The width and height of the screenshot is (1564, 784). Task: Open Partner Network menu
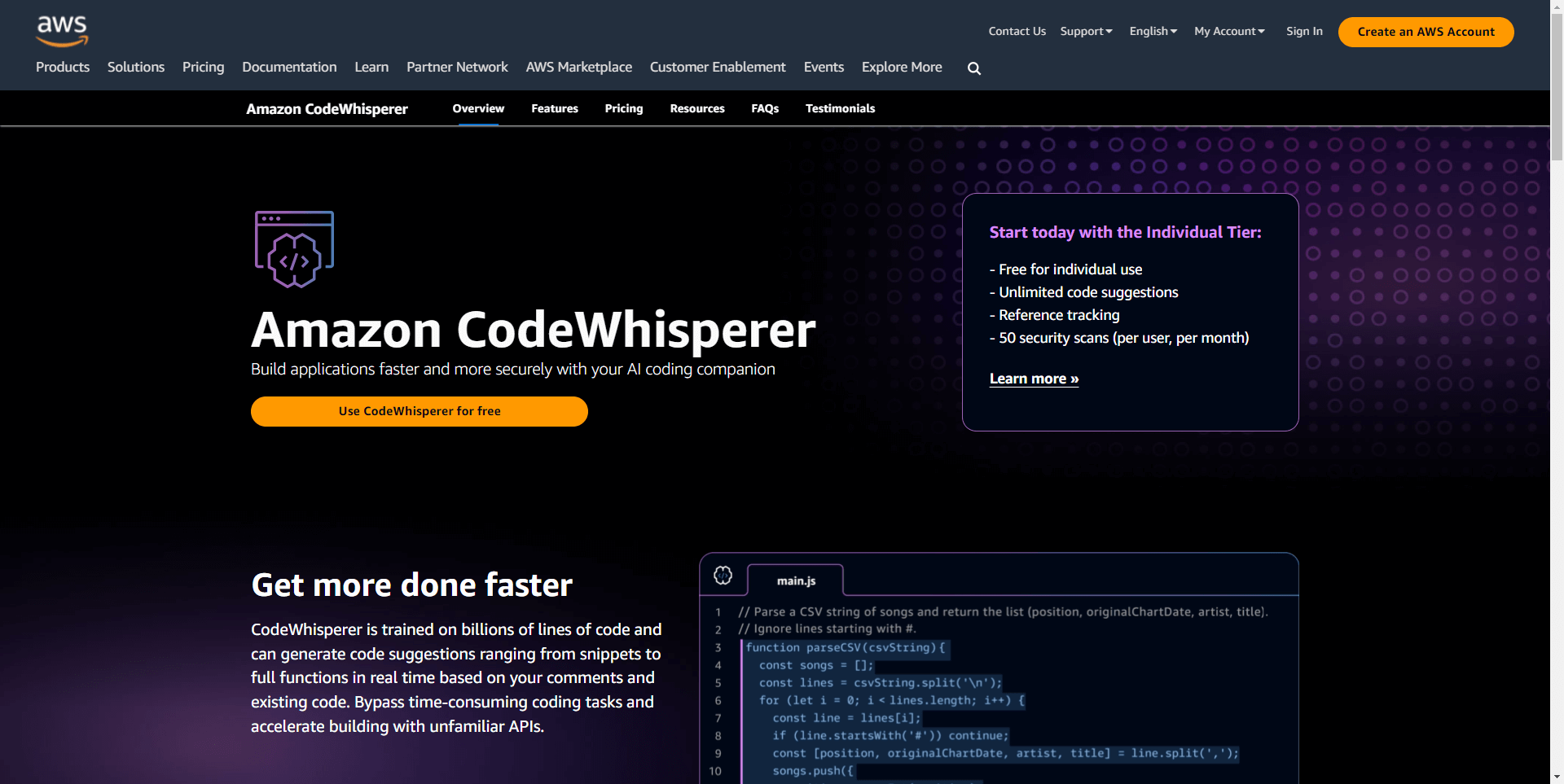pos(457,67)
